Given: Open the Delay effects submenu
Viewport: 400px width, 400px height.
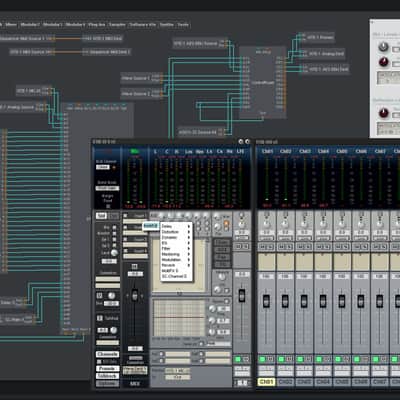Looking at the screenshot, I should tap(177, 226).
